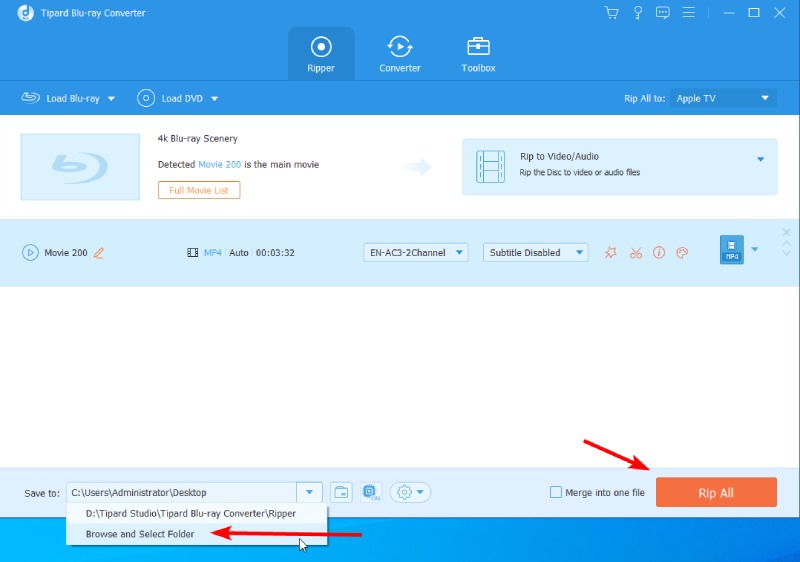Click the register key icon
This screenshot has height=562, width=800.
(638, 13)
